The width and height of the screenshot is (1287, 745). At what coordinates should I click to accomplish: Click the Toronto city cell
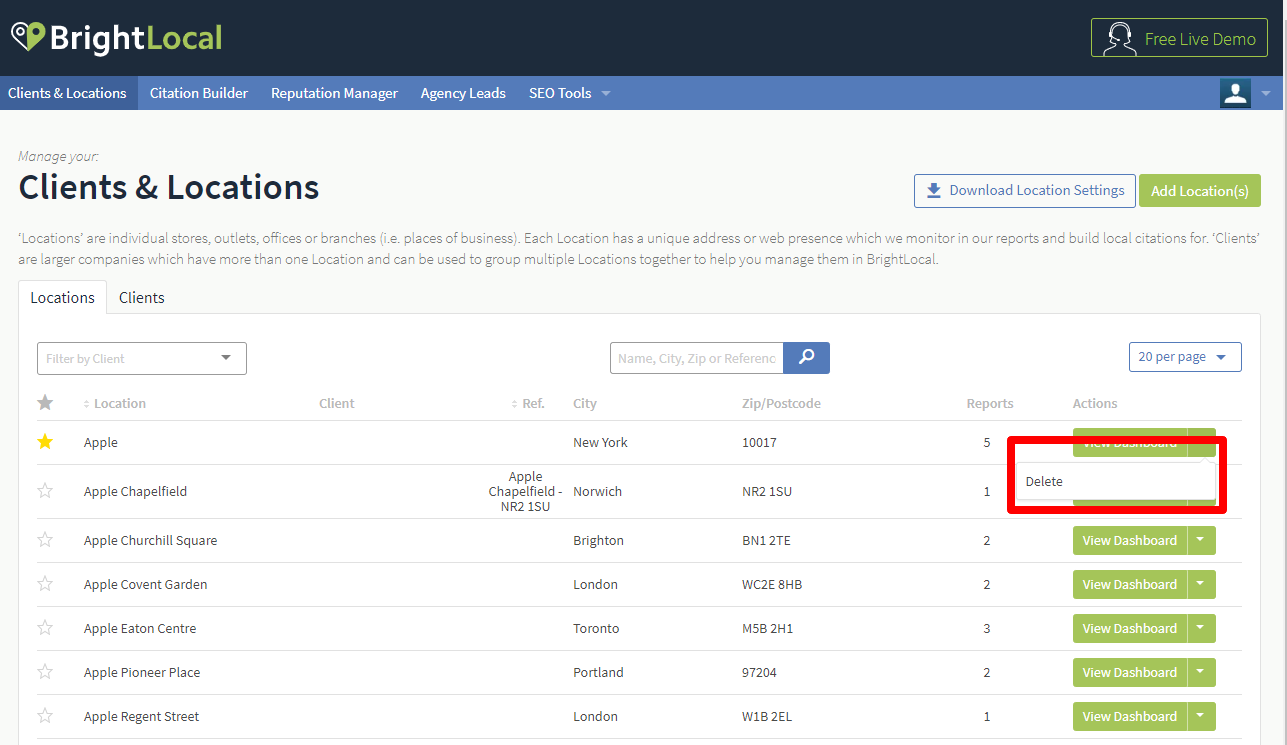[x=596, y=628]
